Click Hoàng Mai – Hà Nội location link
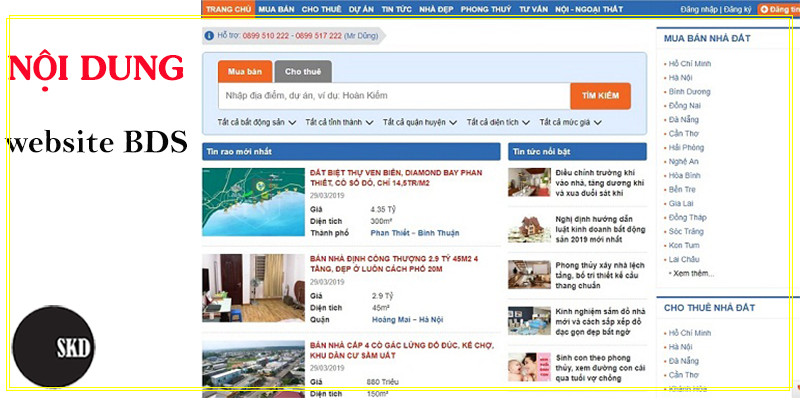Image resolution: width=800 pixels, height=398 pixels. (408, 319)
